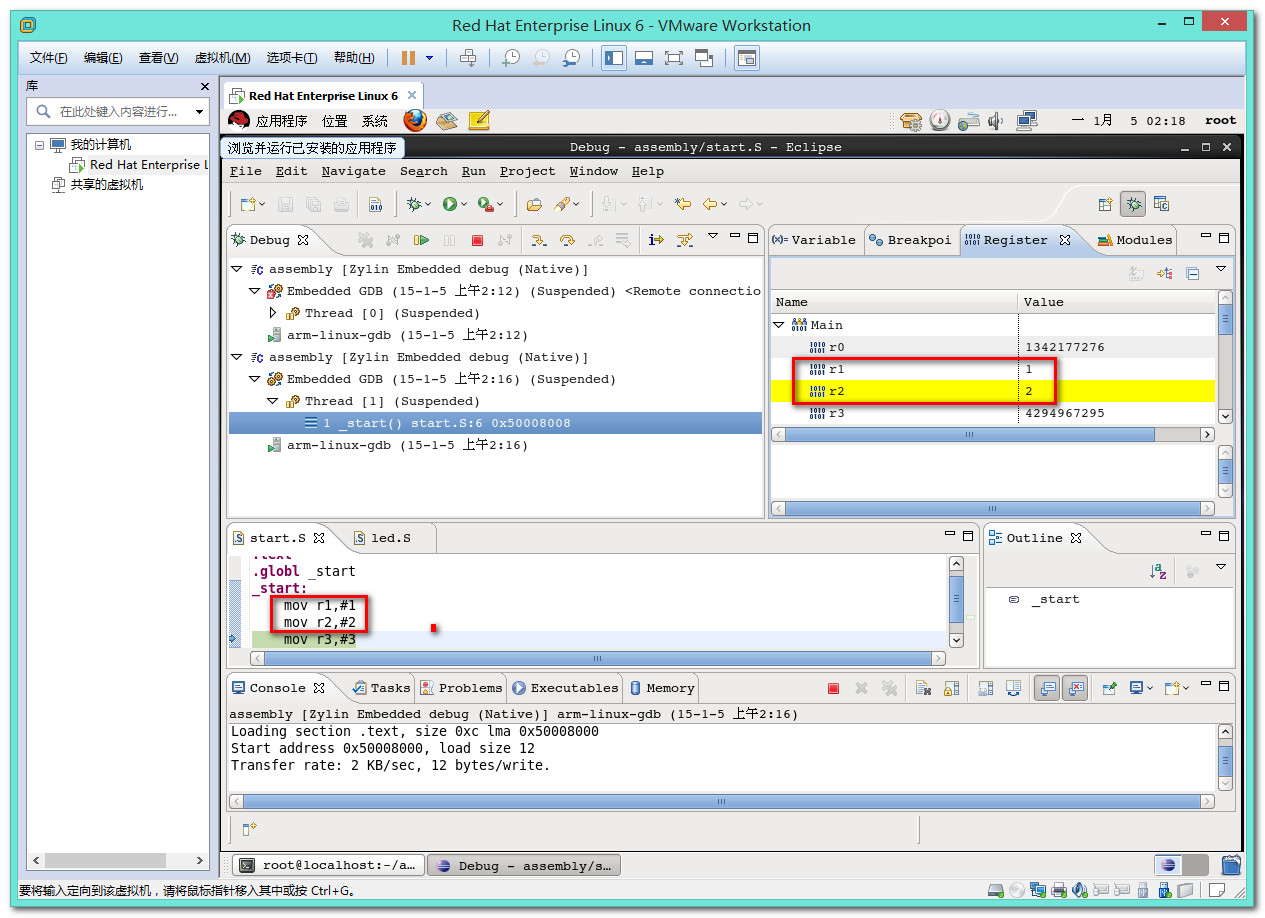Click the Last Edit Location arrow
The width and height of the screenshot is (1265, 918).
tap(683, 204)
